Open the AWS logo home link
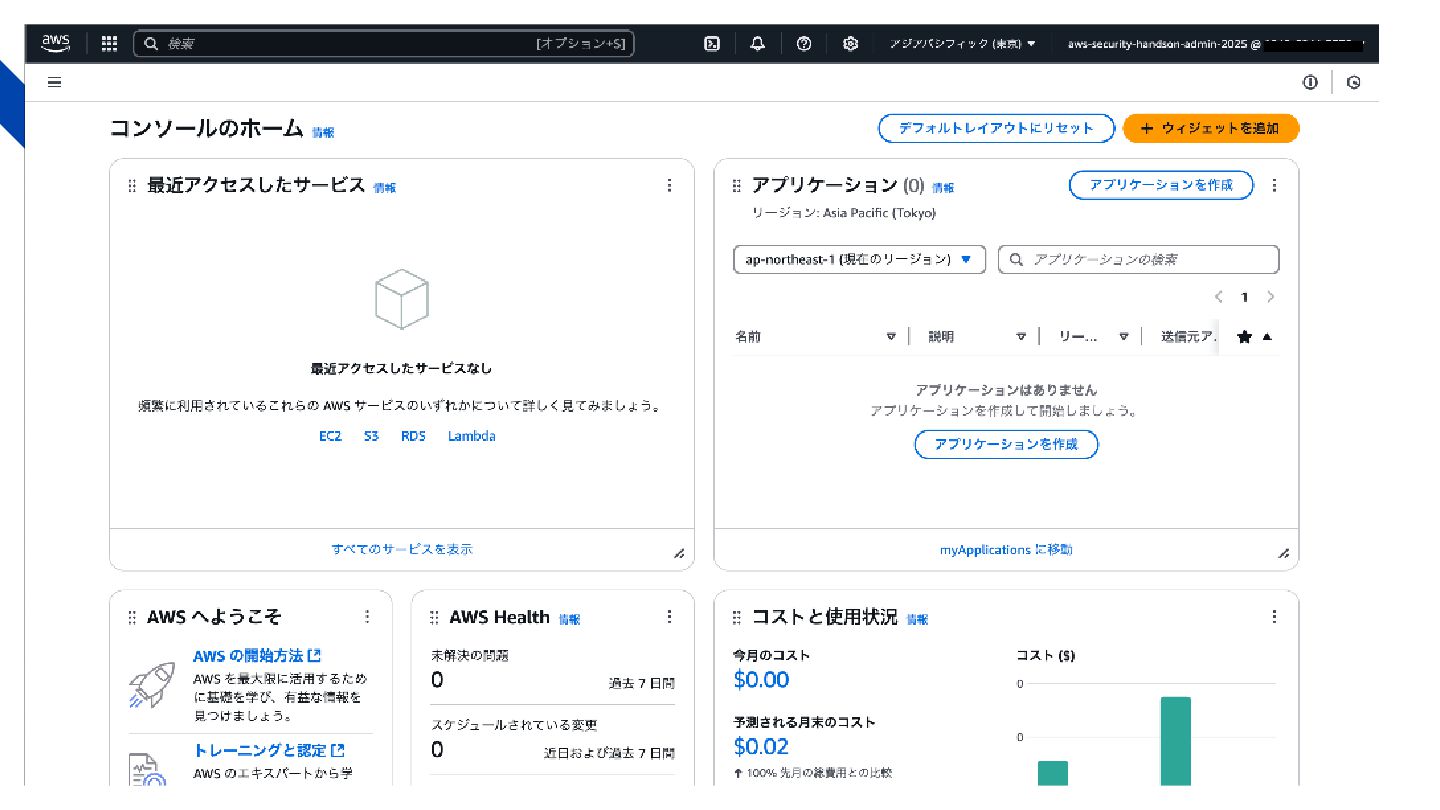This screenshot has height=810, width=1440. [55, 43]
